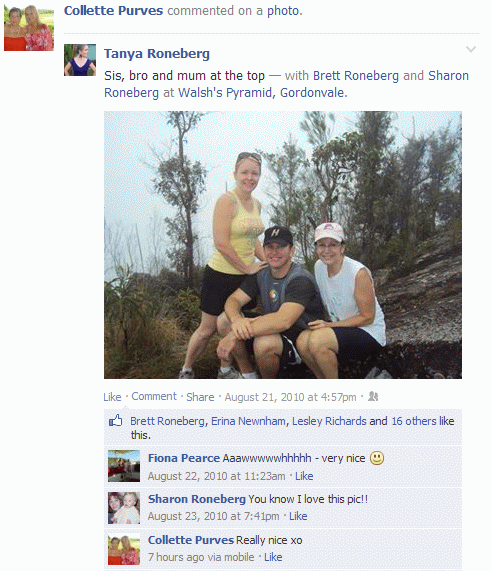The image size is (492, 571).
Task: Open Fiona Pearce's comment avatar
Action: point(124,466)
